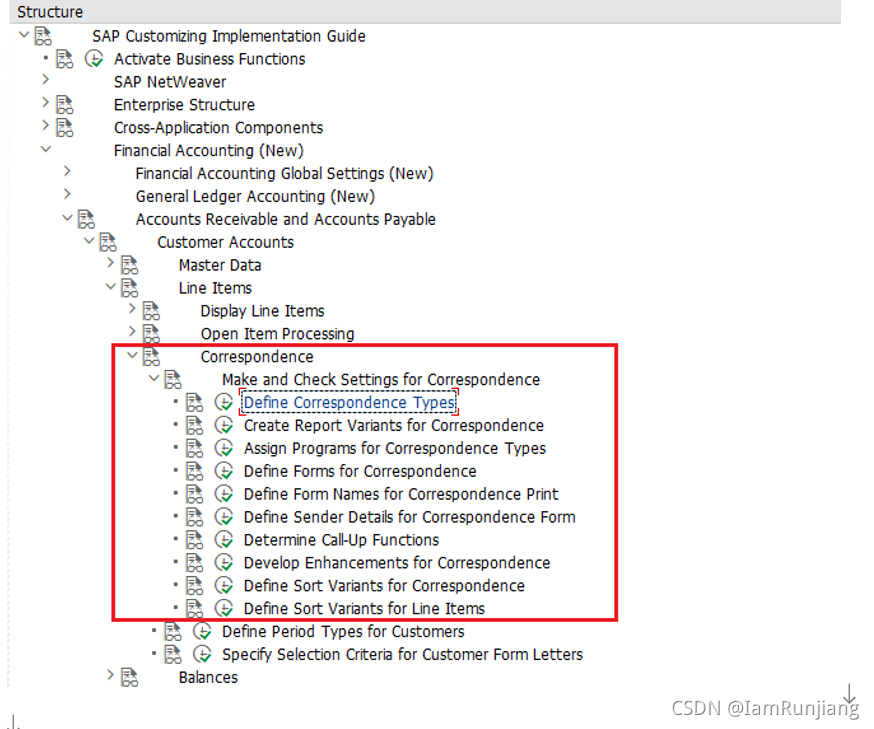Image resolution: width=874 pixels, height=729 pixels.
Task: Select Determine Call-Up Functions entry
Action: coord(341,540)
